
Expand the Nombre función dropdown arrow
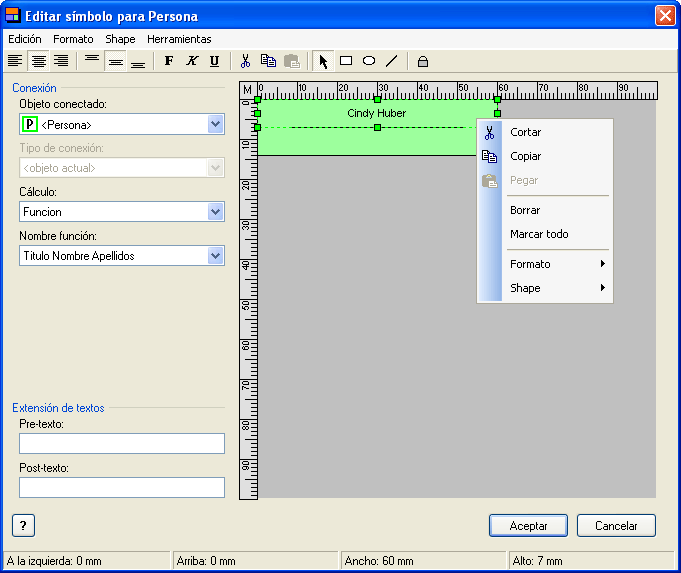click(215, 255)
